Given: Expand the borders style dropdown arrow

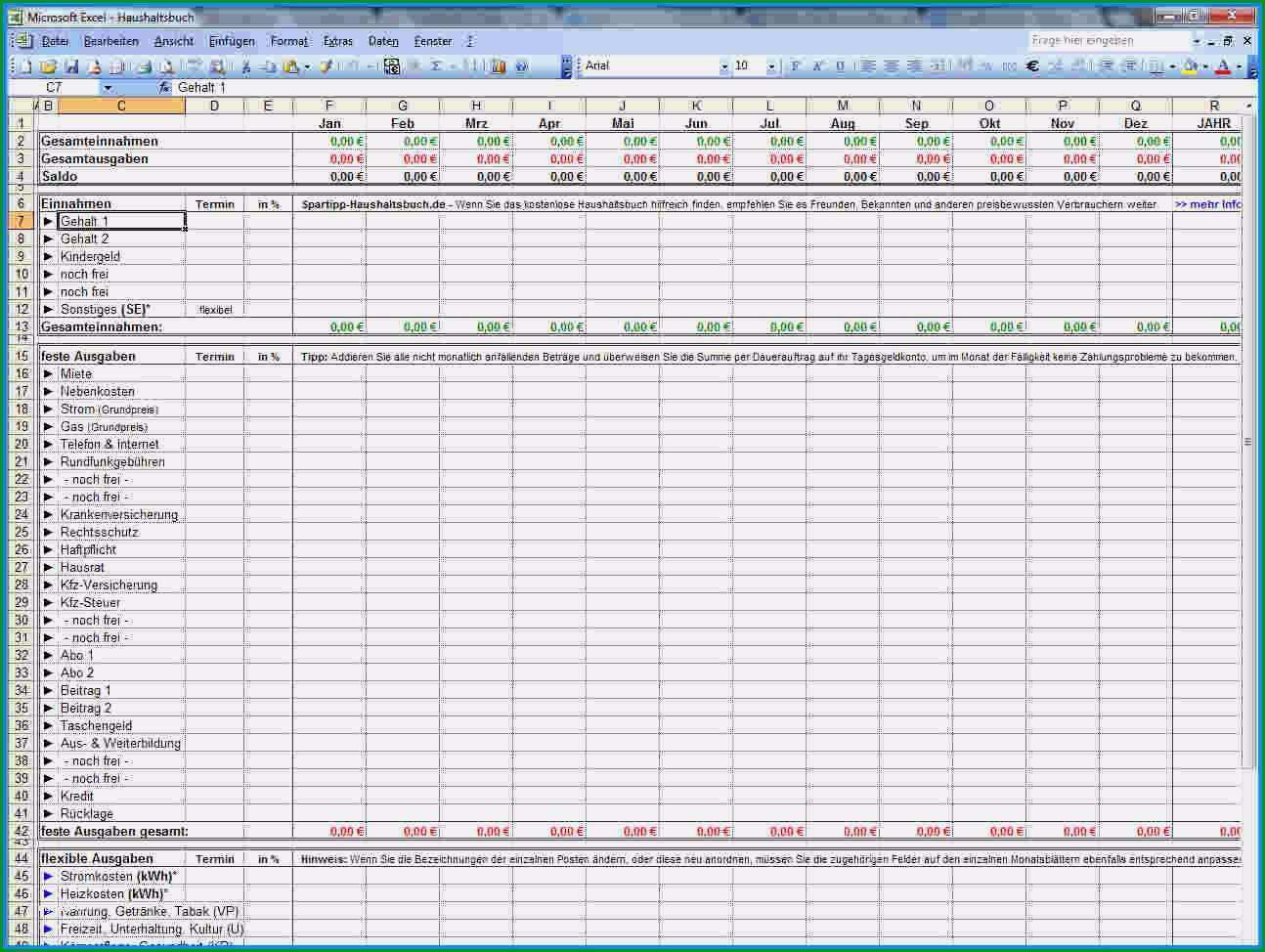Looking at the screenshot, I should coord(1172,66).
